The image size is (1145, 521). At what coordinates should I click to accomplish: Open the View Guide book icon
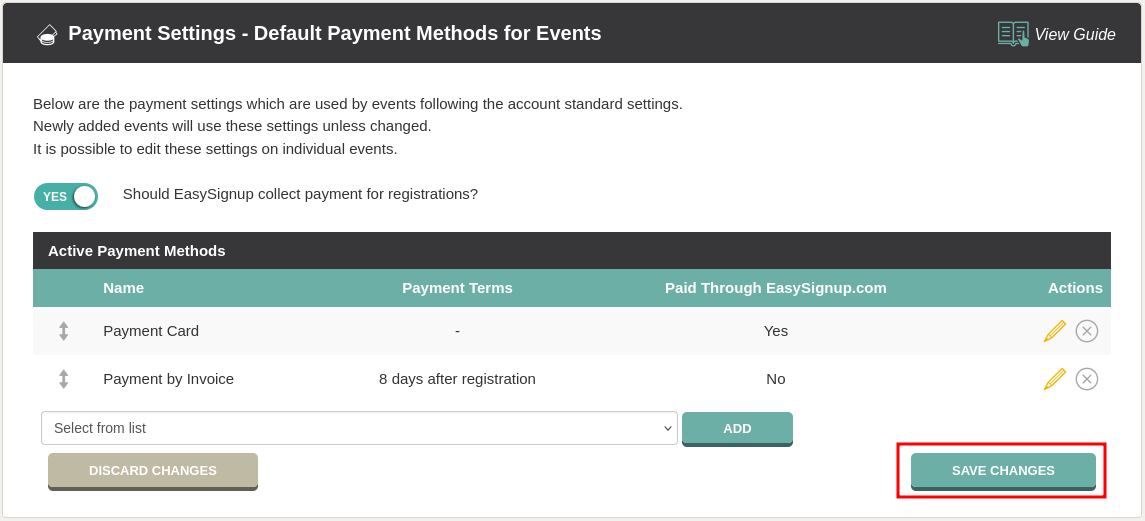pyautogui.click(x=1013, y=34)
